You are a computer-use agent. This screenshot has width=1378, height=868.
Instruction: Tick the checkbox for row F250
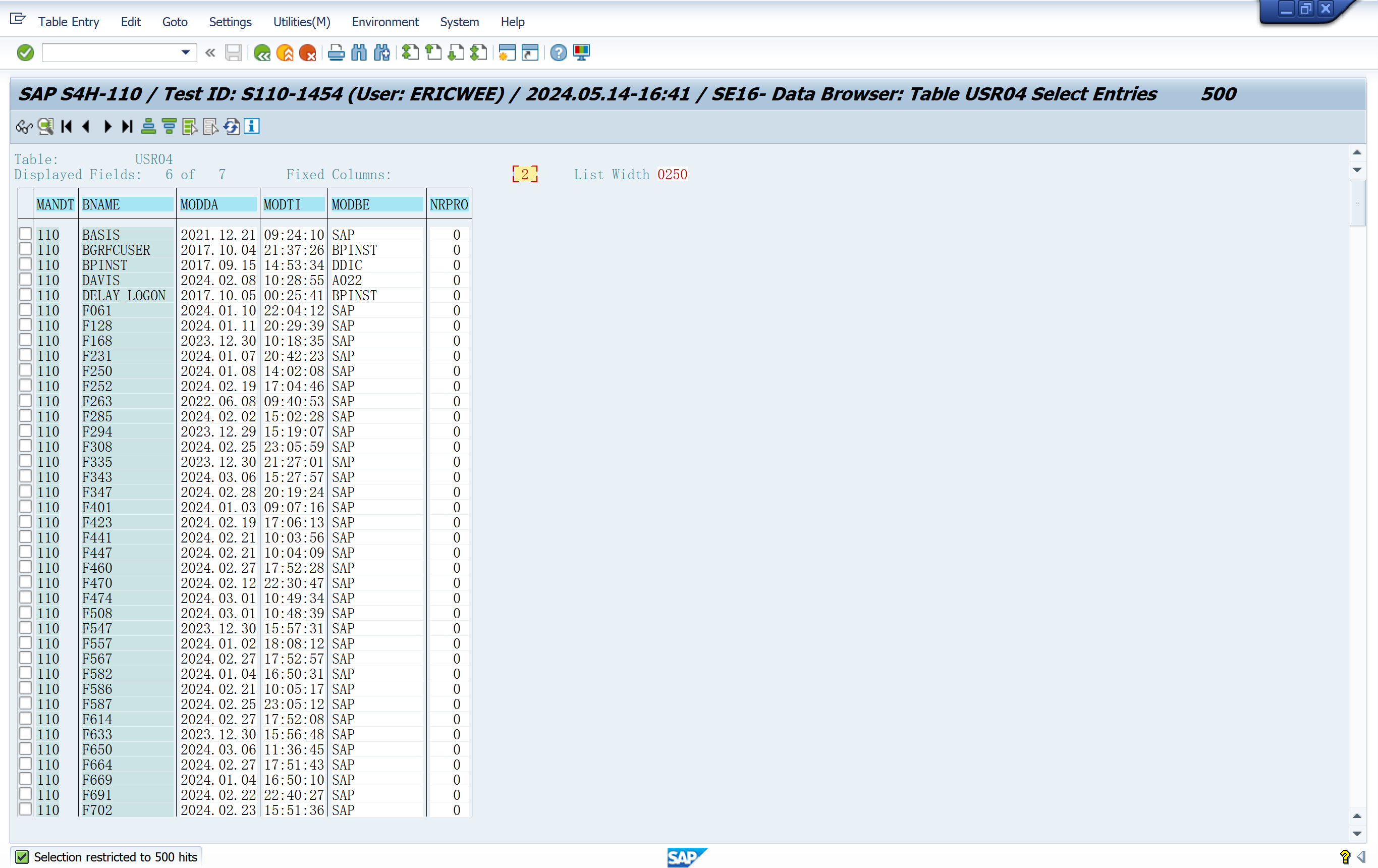point(25,370)
